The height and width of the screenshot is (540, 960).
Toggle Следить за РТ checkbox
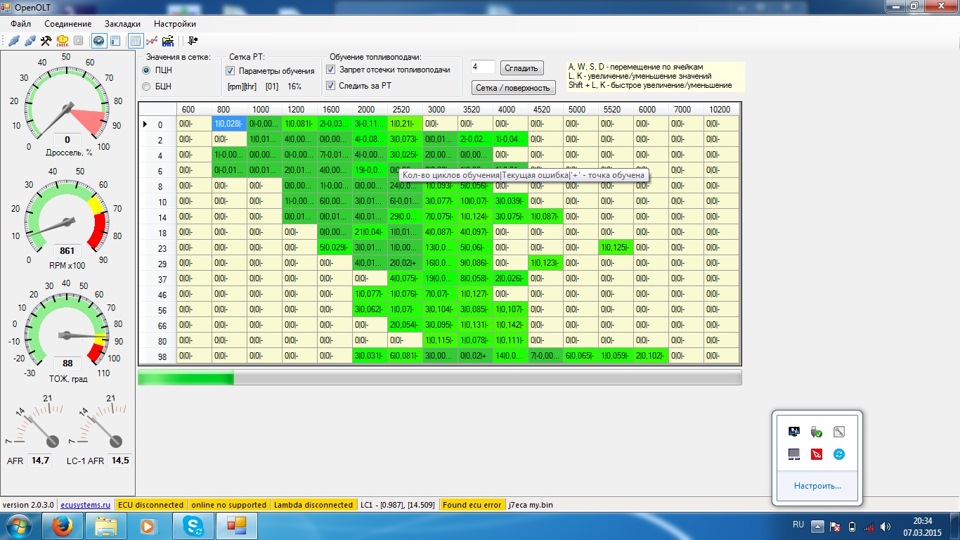(331, 86)
